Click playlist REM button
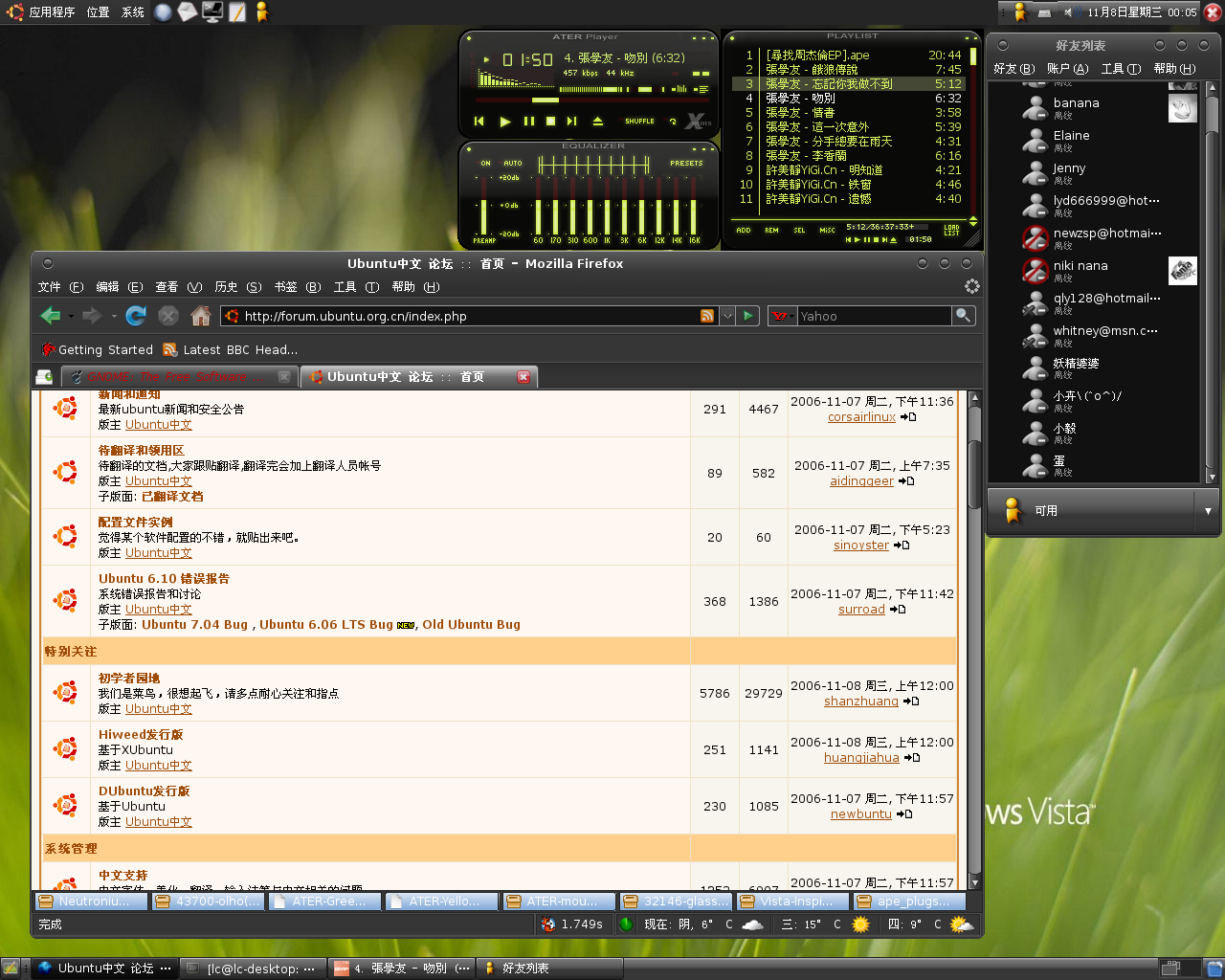Screen dimensions: 1225x980 (771, 231)
